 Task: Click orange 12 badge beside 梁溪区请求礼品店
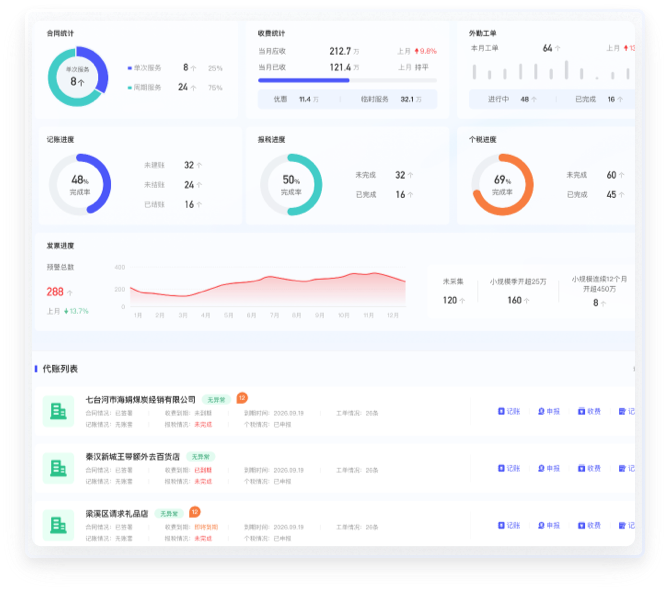195,512
